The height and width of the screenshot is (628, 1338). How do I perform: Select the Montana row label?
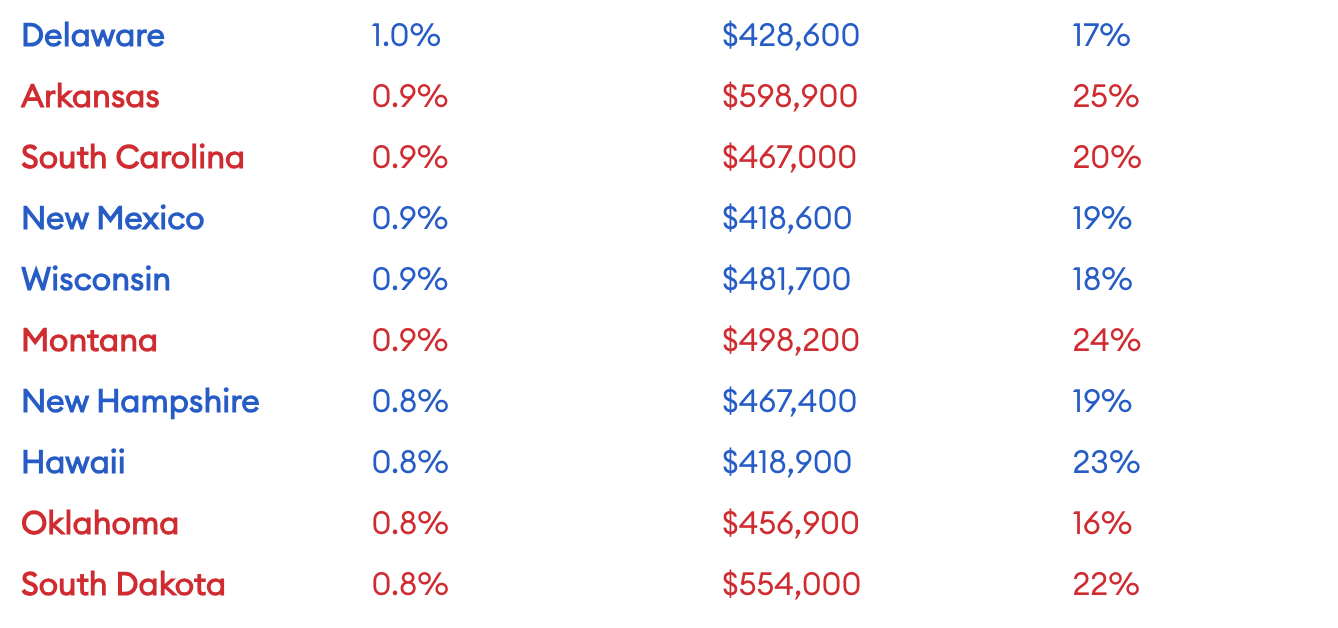[x=89, y=341]
